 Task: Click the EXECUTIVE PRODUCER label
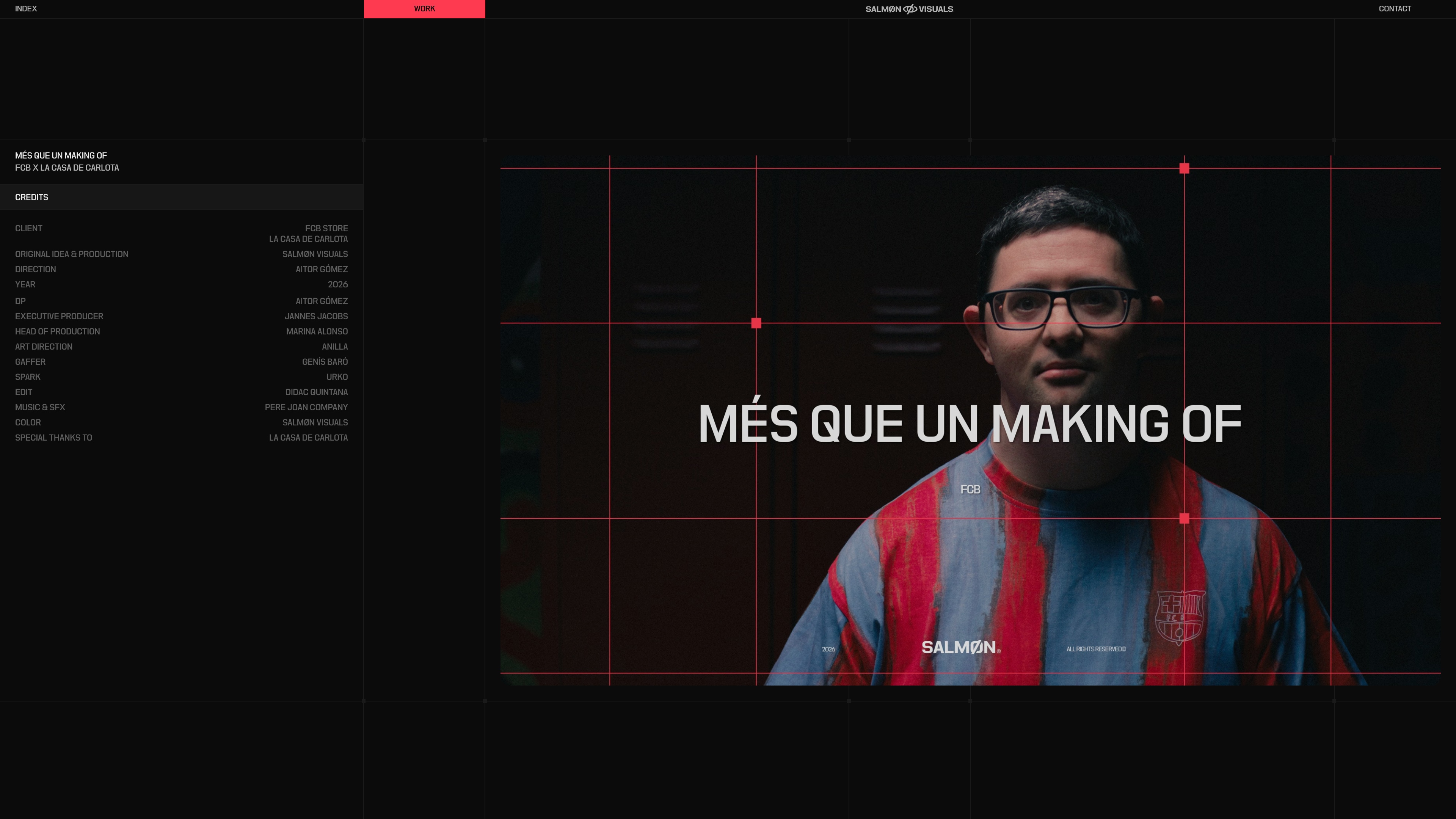(x=60, y=317)
